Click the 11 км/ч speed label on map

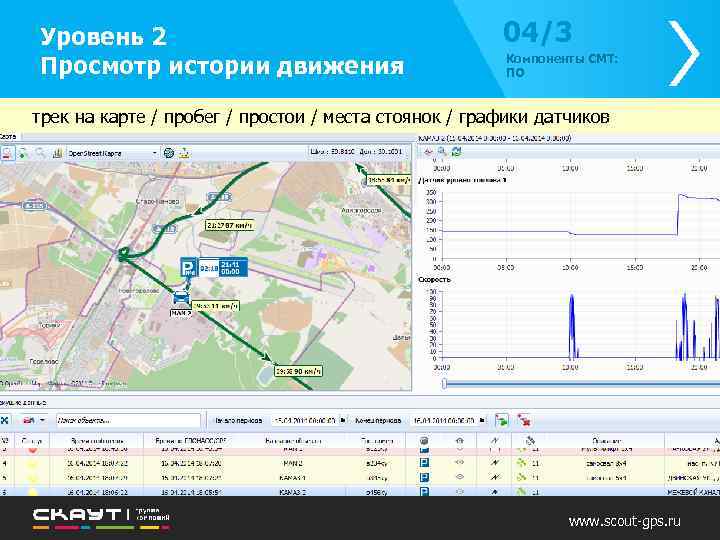point(215,306)
